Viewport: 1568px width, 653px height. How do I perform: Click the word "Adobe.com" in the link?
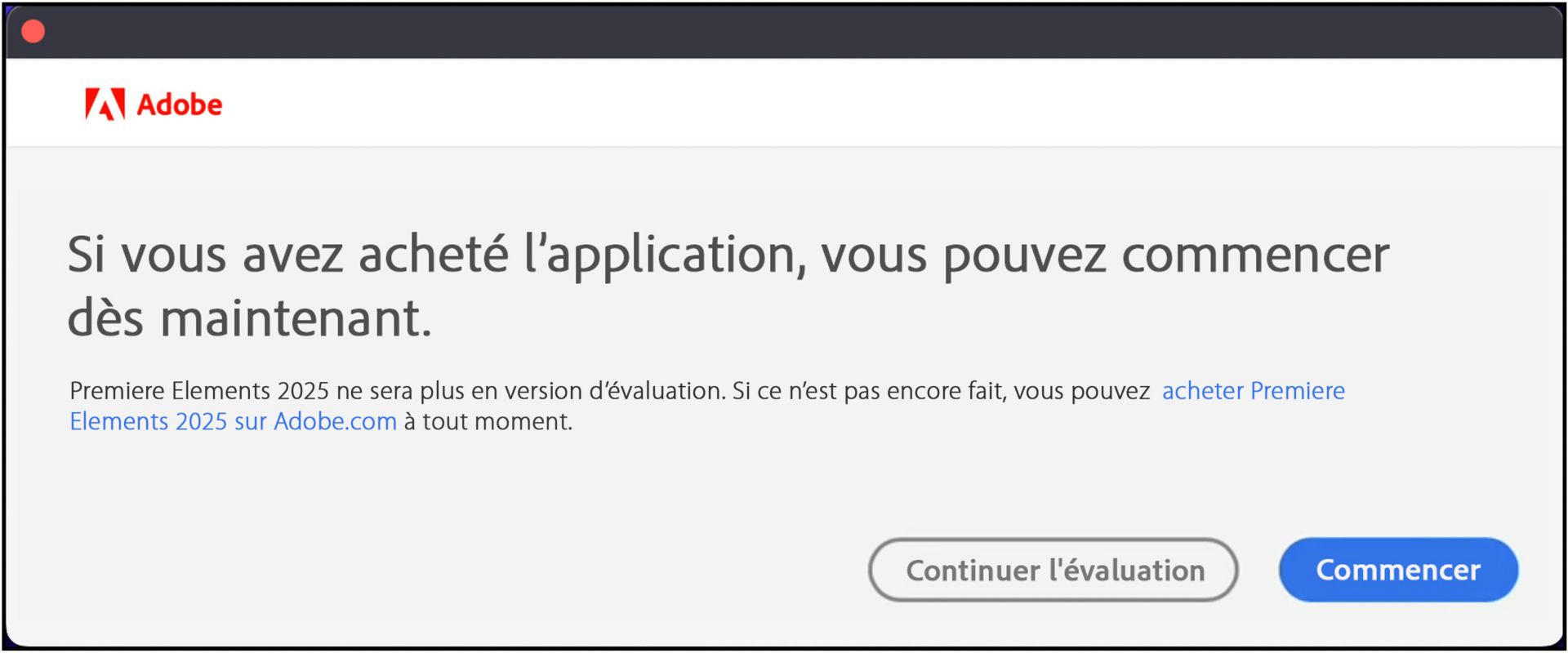[335, 421]
